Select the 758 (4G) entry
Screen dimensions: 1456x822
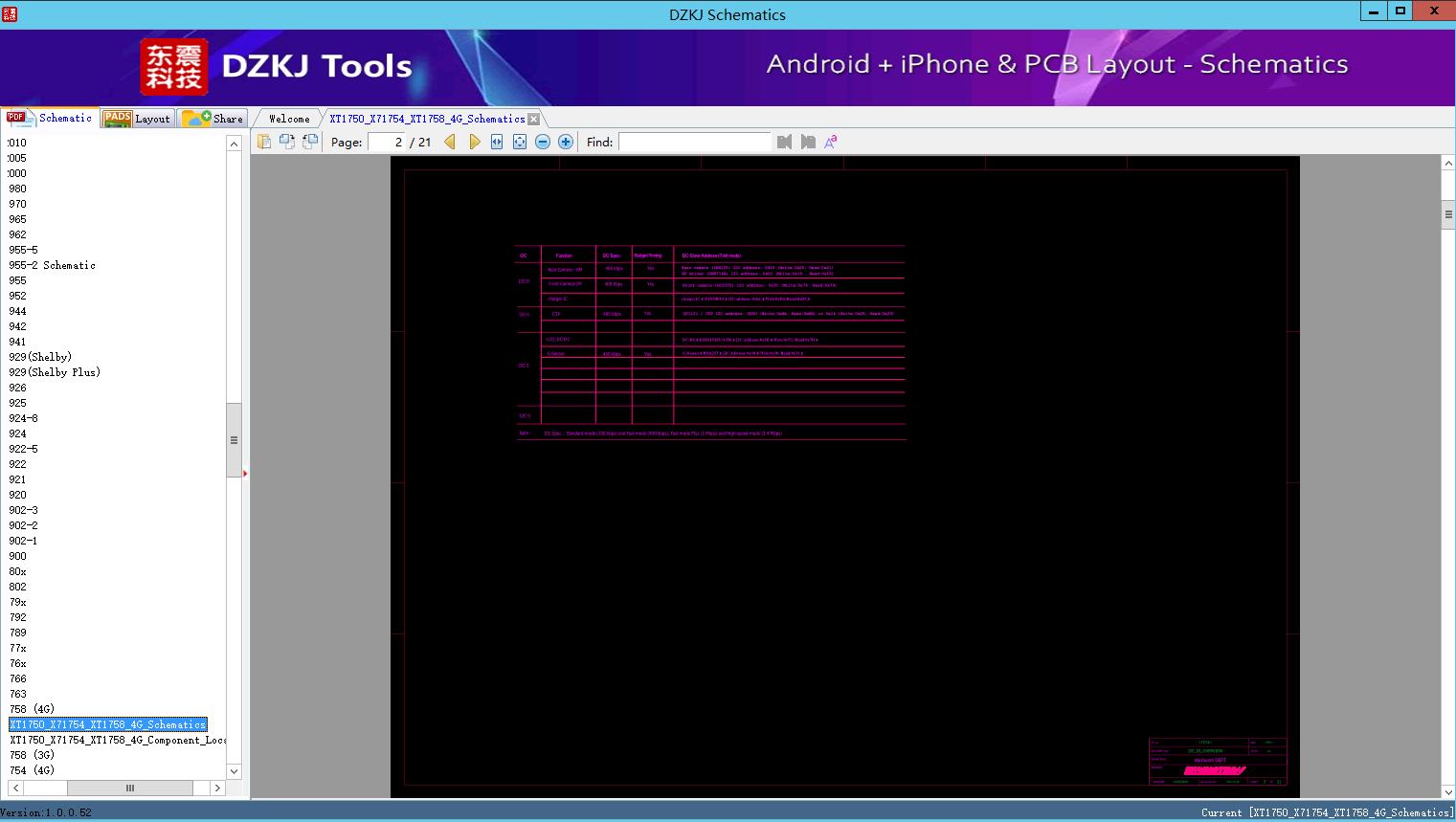click(x=32, y=709)
